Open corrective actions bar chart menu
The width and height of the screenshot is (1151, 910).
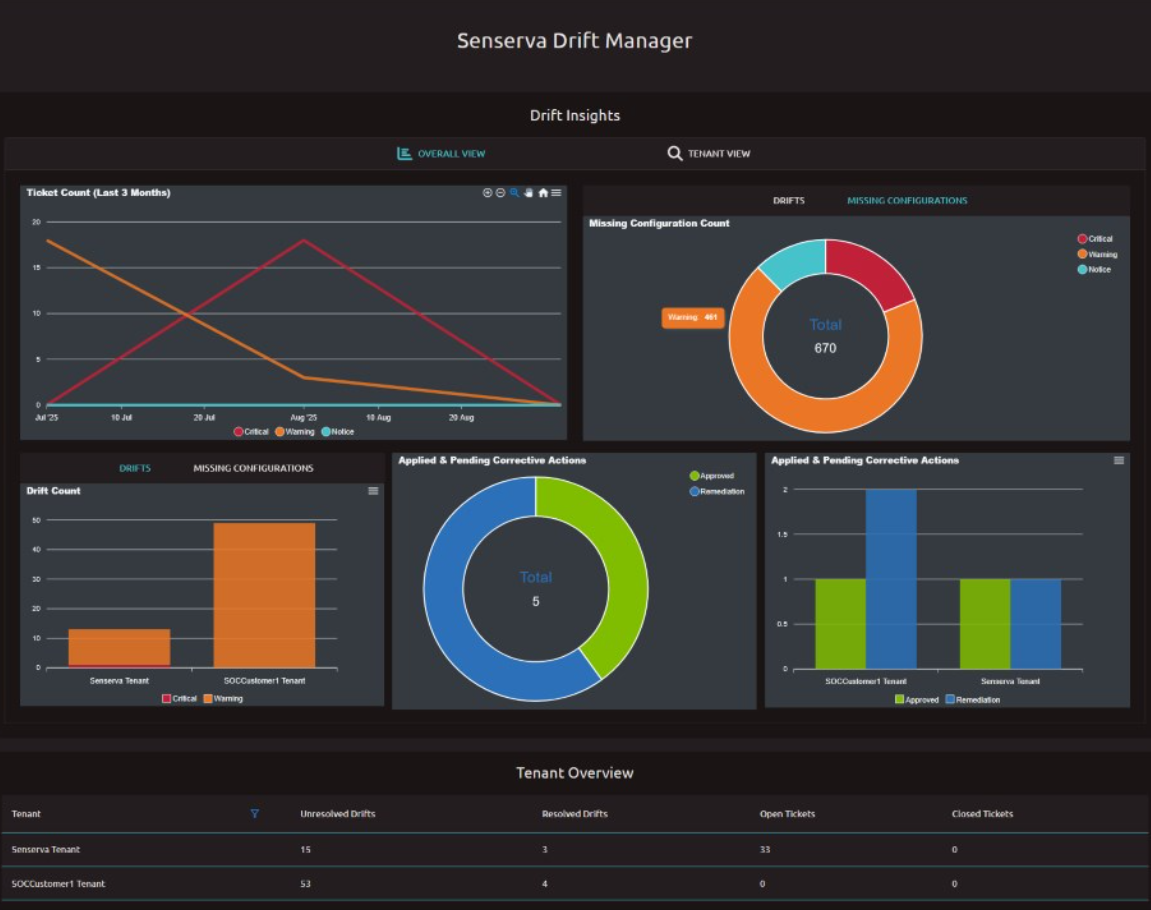click(1119, 461)
